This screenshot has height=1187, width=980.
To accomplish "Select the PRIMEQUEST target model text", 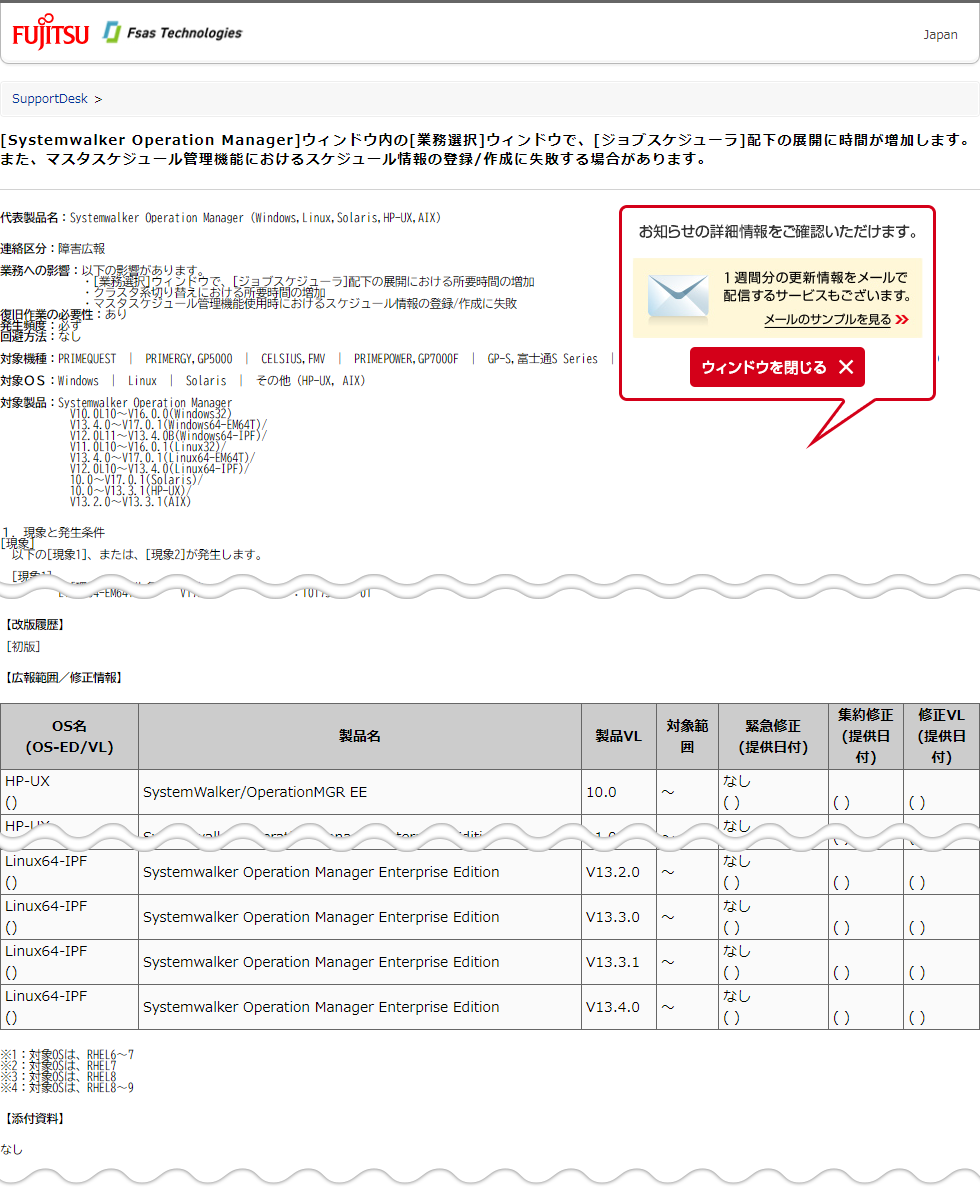I will coord(87,359).
